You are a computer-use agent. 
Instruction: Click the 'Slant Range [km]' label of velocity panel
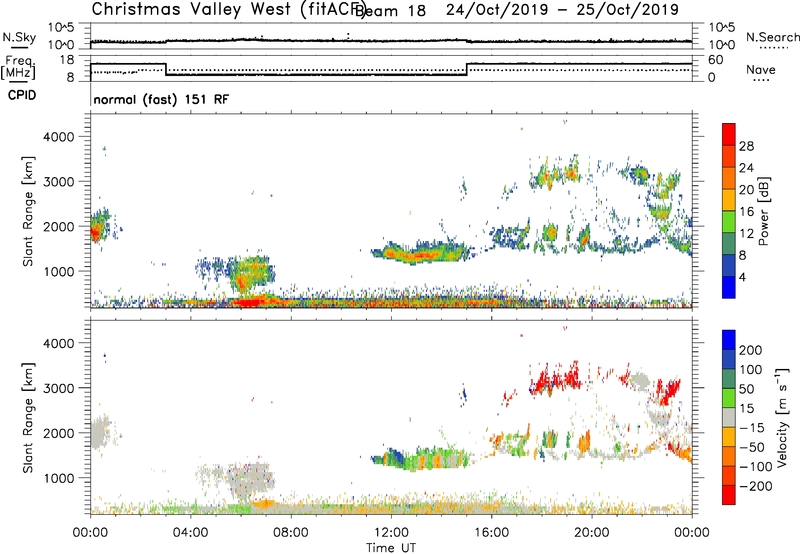tap(28, 418)
